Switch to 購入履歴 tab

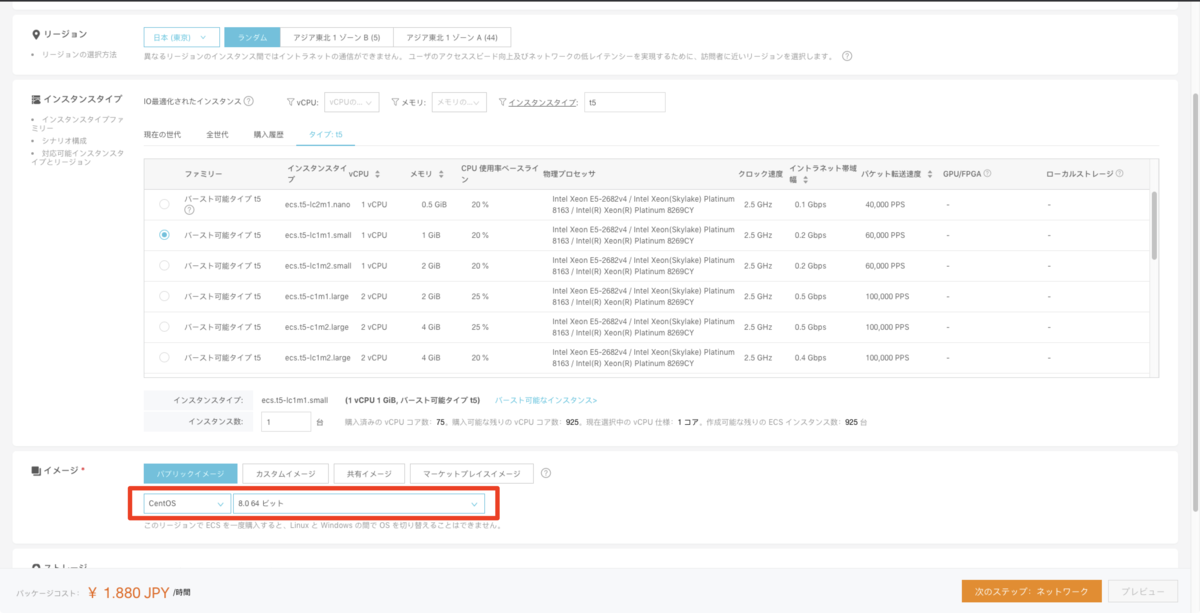pyautogui.click(x=268, y=134)
